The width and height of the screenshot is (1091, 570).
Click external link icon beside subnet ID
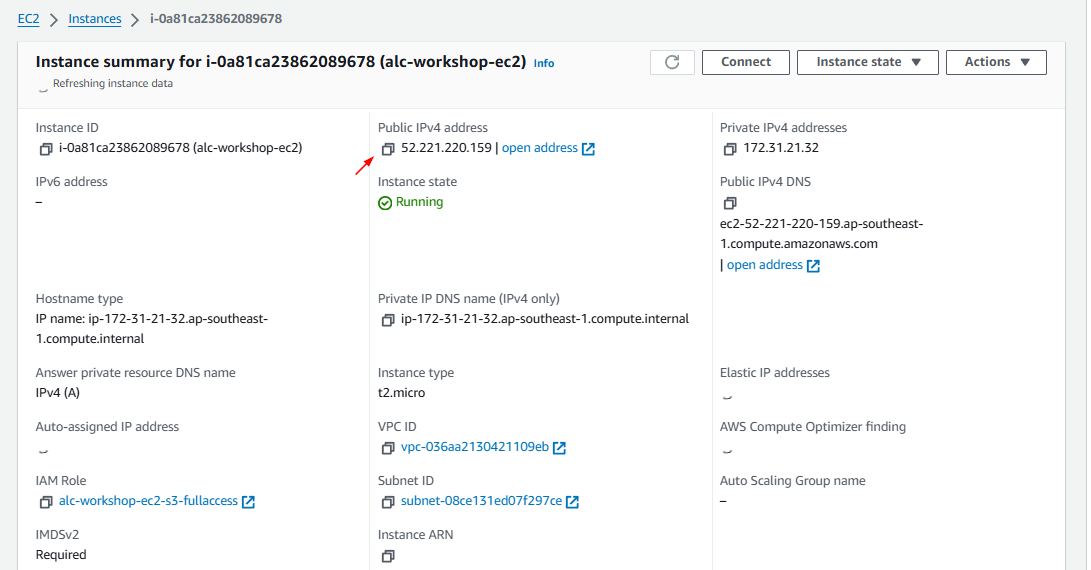coord(573,502)
